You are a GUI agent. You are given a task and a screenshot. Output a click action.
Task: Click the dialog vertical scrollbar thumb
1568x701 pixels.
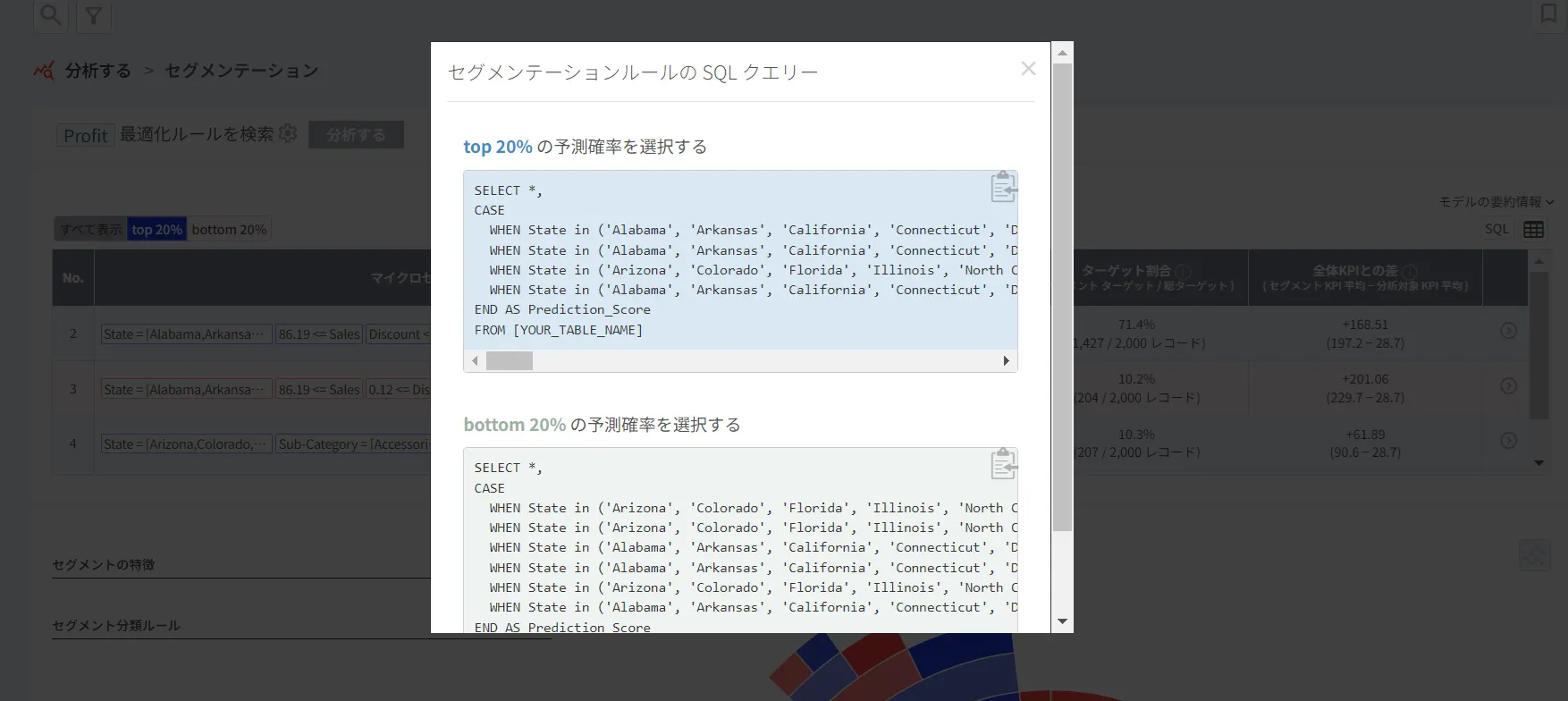click(1062, 298)
